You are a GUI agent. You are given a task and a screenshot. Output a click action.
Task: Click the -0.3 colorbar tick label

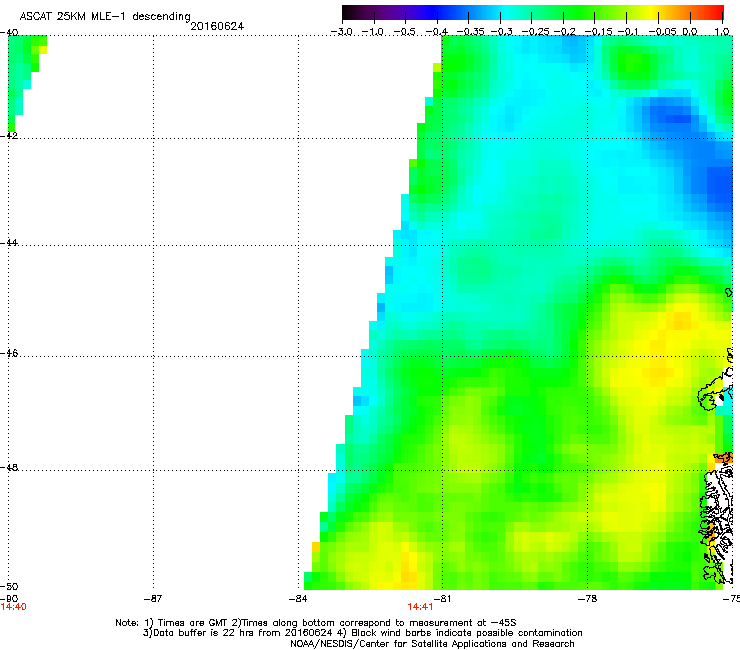[x=501, y=32]
